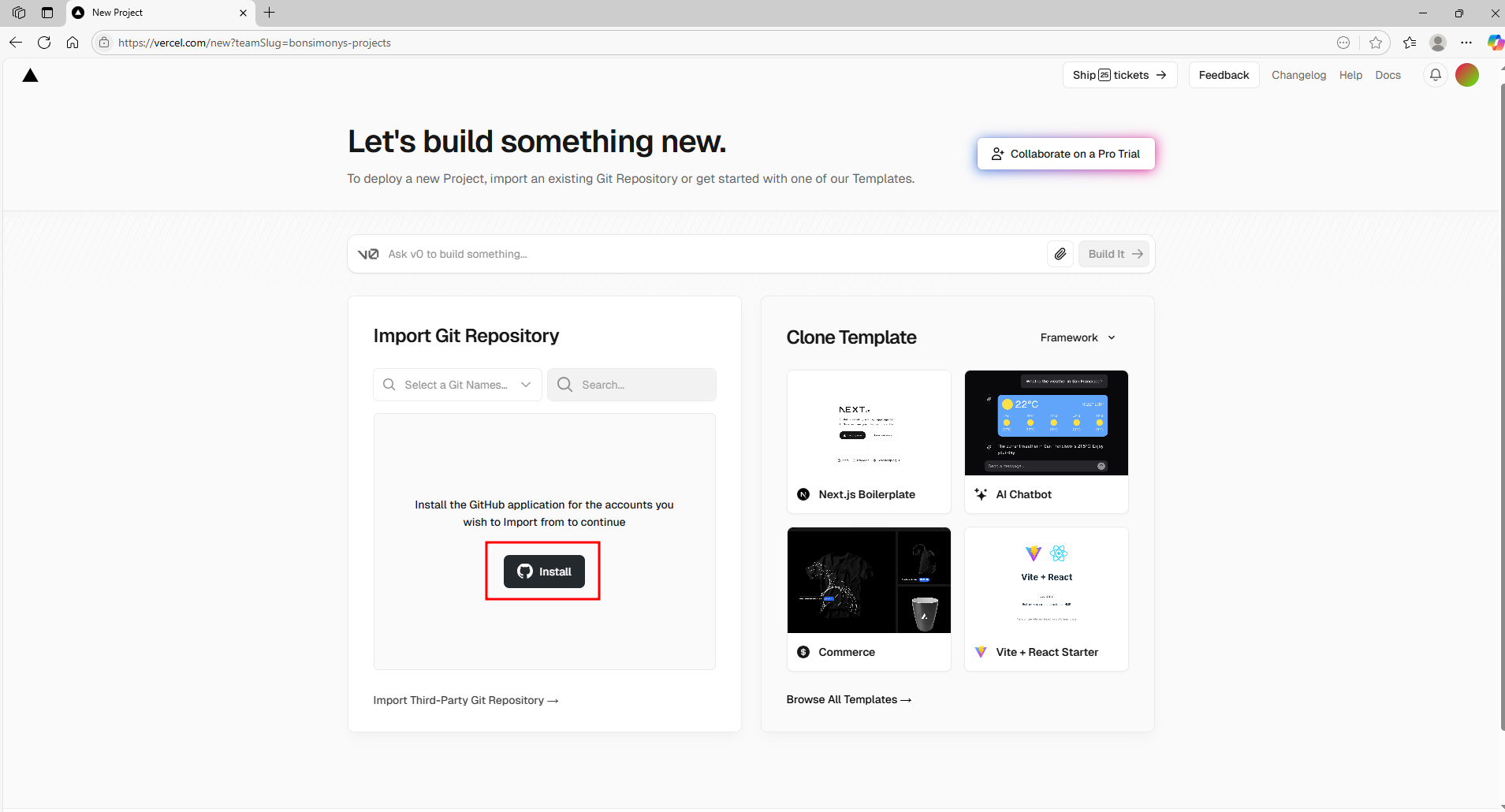Click the dollar icon beside Commerce
1505x812 pixels.
(x=803, y=652)
